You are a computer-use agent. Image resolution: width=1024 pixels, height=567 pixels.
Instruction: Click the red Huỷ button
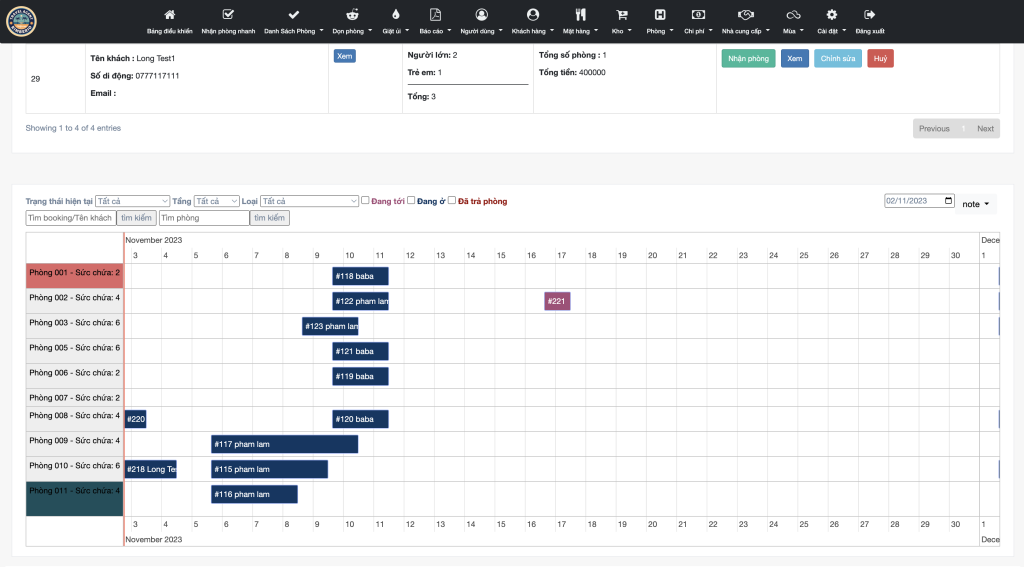pos(880,59)
